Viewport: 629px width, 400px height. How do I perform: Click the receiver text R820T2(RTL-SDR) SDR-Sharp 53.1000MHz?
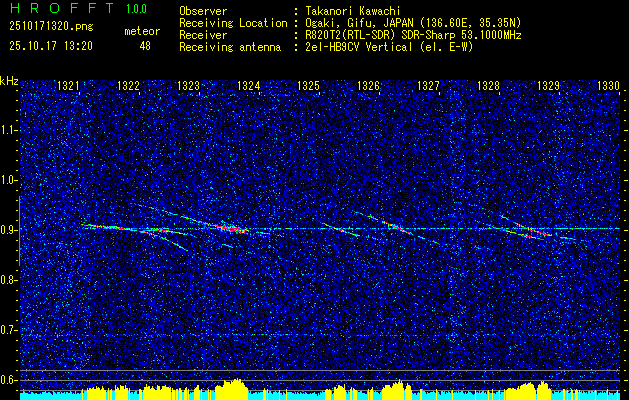pos(412,35)
